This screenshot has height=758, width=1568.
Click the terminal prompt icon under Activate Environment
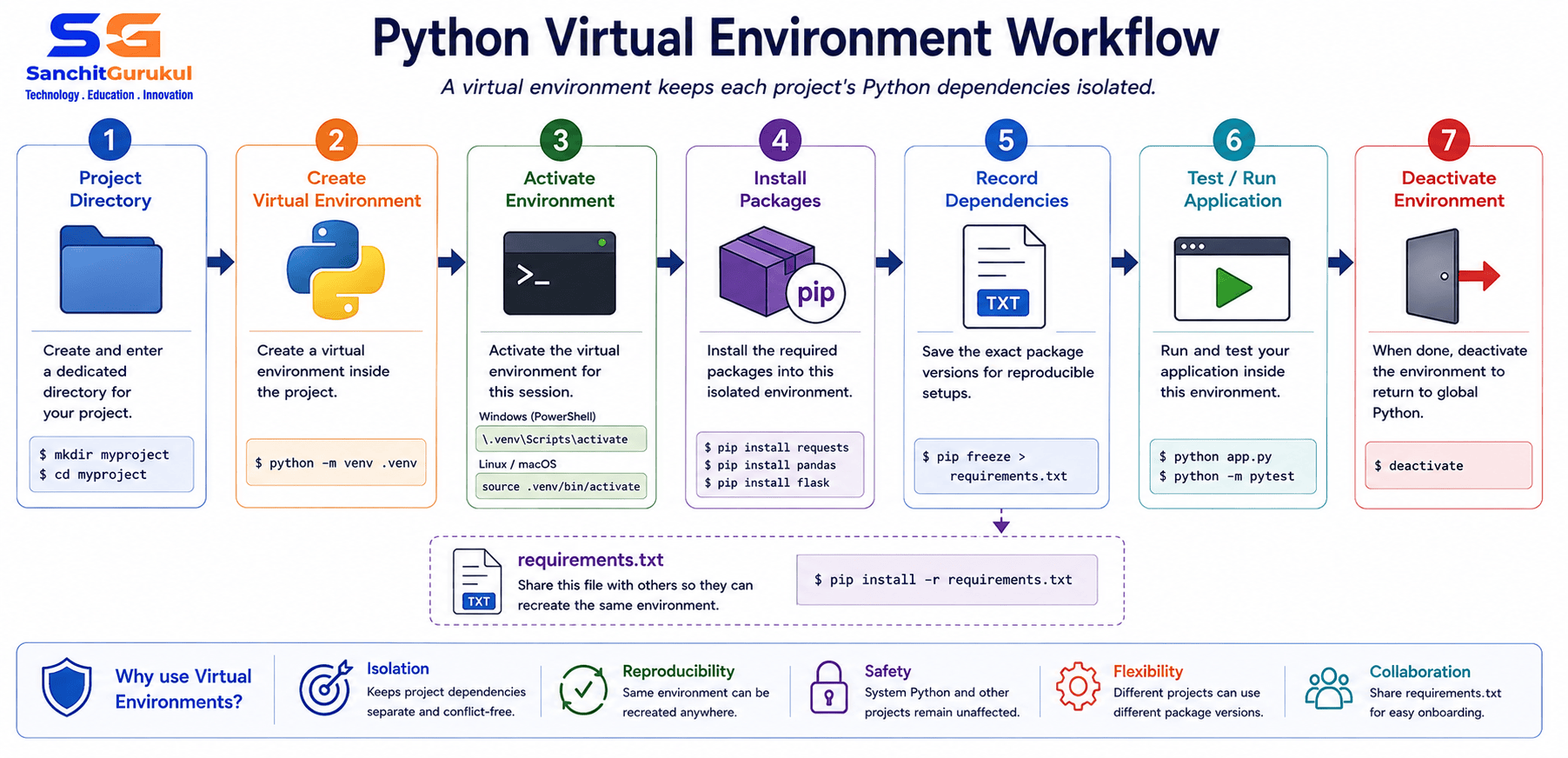(560, 273)
